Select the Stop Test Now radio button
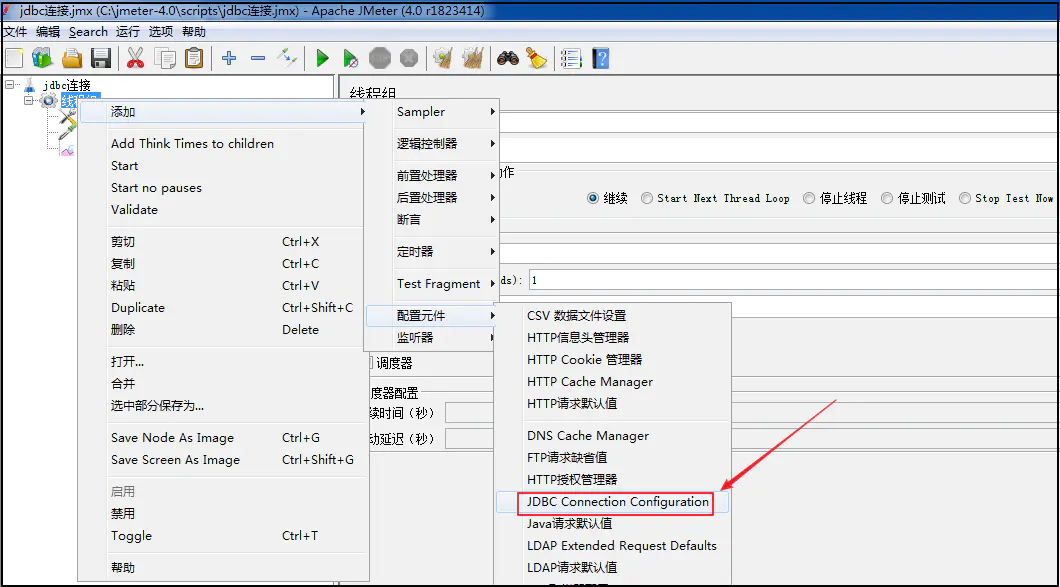Screen dimensions: 1060x587 [964, 198]
